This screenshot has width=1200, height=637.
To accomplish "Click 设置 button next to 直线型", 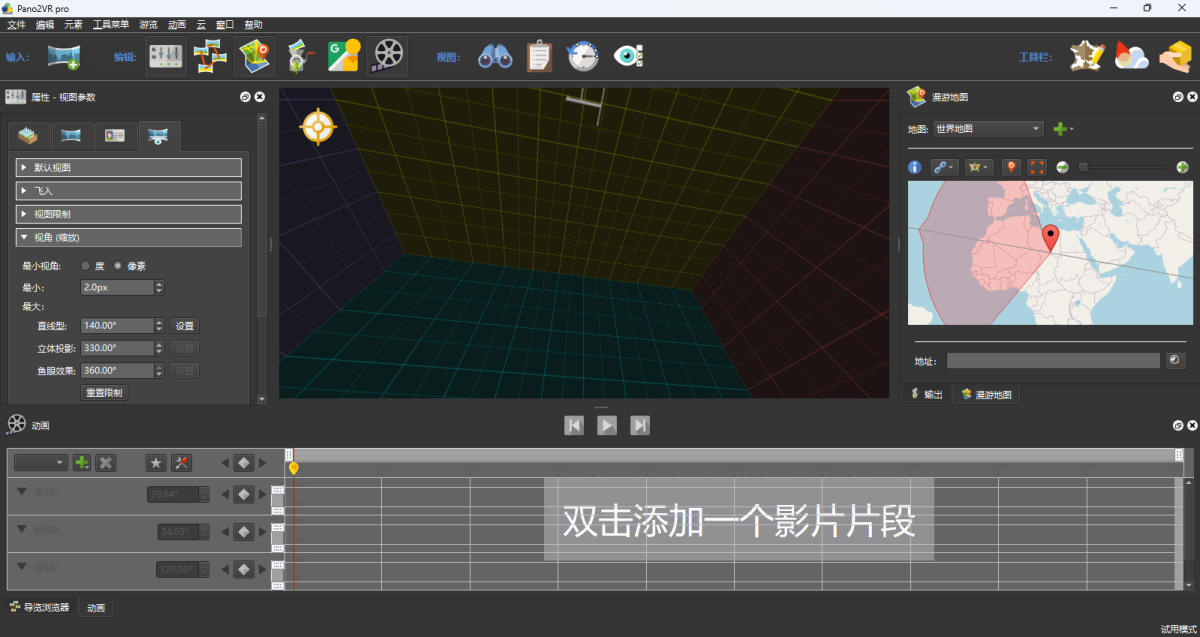I will pos(185,326).
